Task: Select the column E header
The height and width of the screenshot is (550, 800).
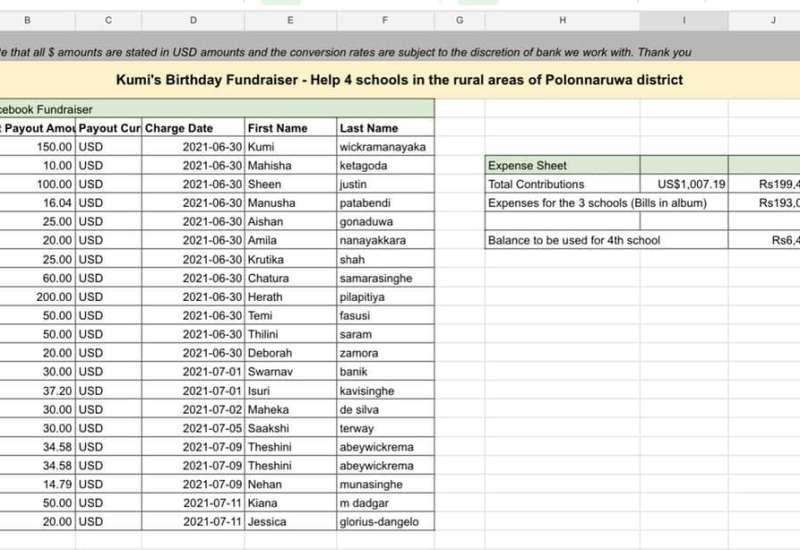Action: (289, 20)
